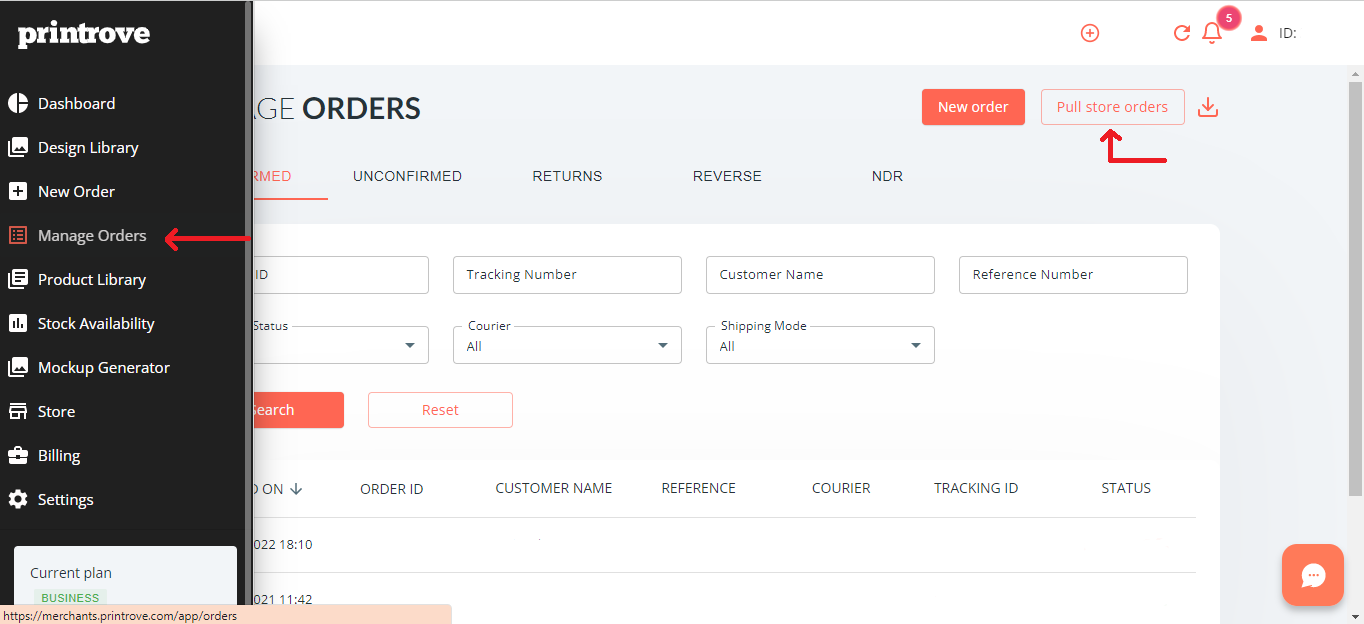Switch to the NDR tab

pos(887,176)
